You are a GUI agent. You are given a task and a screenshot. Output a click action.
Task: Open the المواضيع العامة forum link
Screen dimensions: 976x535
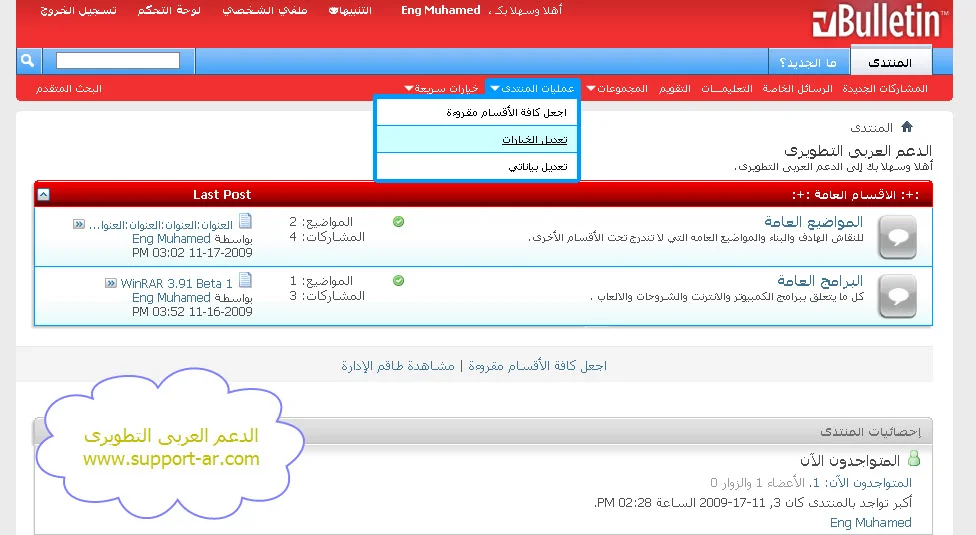[x=813, y=222]
